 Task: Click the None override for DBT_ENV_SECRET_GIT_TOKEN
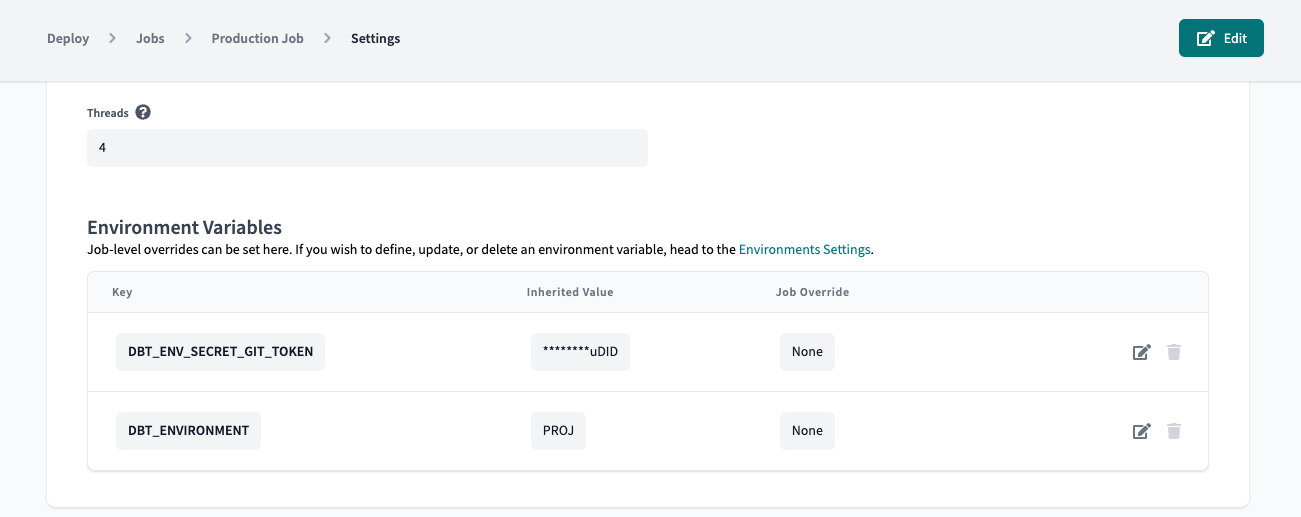click(807, 352)
